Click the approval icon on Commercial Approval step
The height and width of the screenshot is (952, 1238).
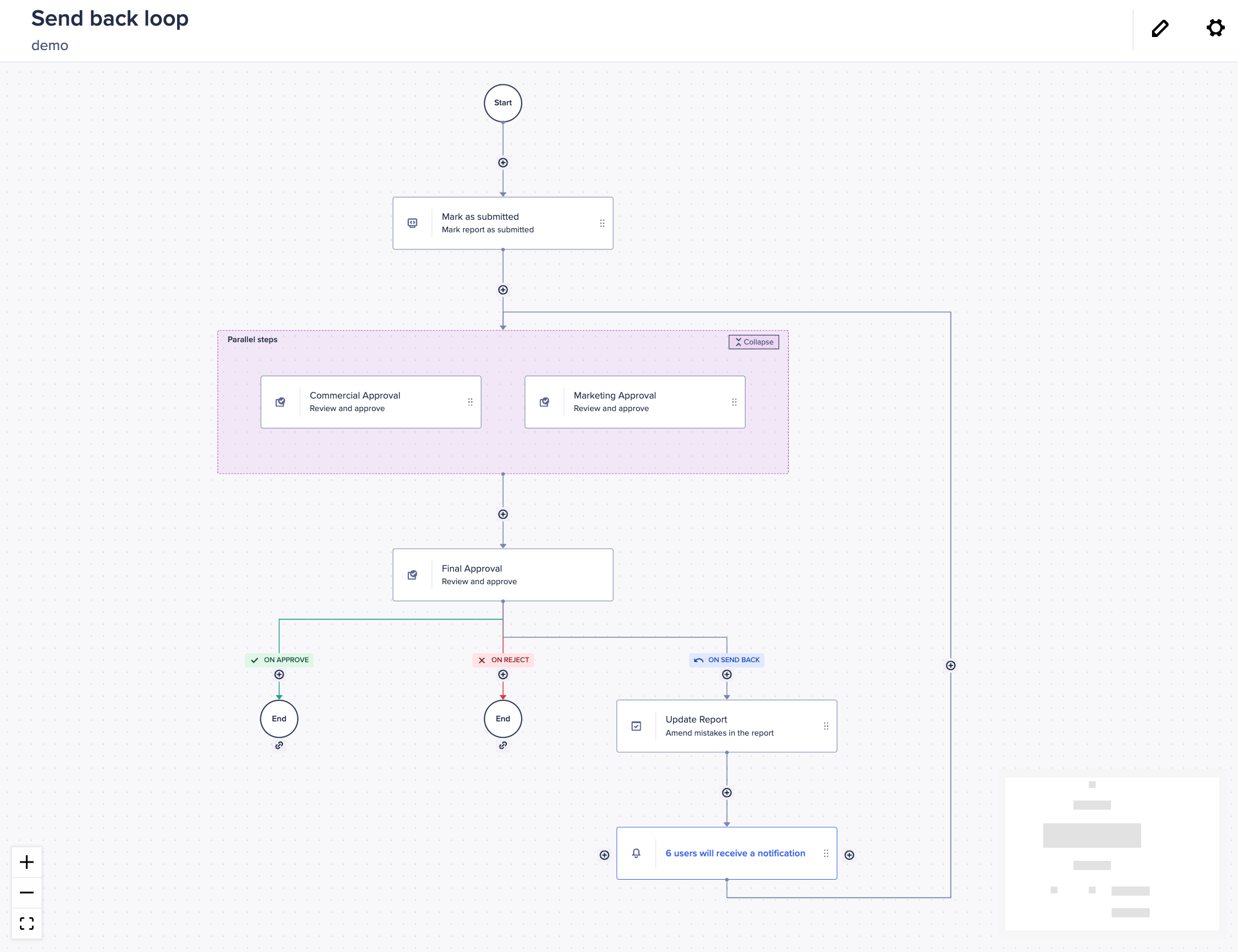tap(281, 401)
